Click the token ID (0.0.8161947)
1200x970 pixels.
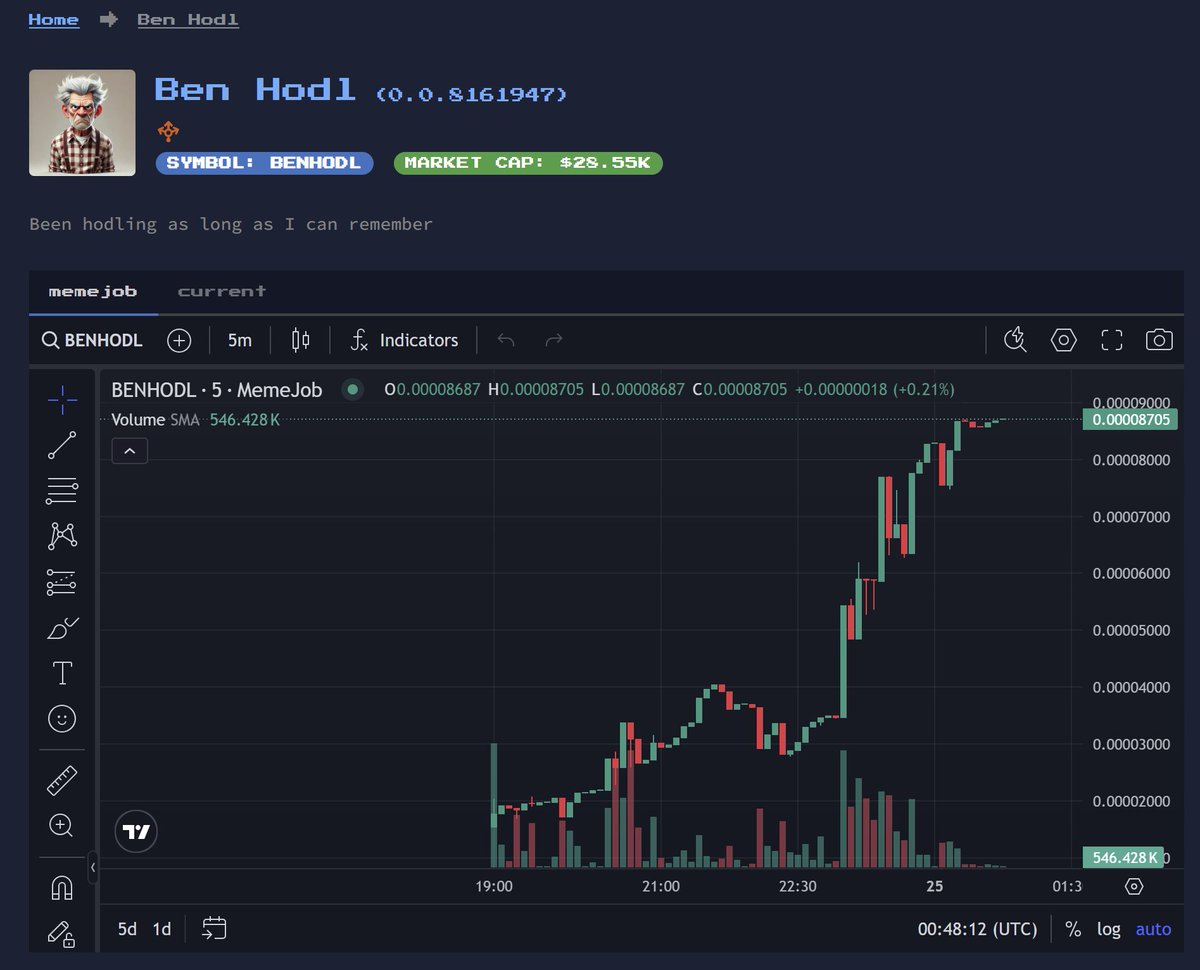(x=472, y=94)
